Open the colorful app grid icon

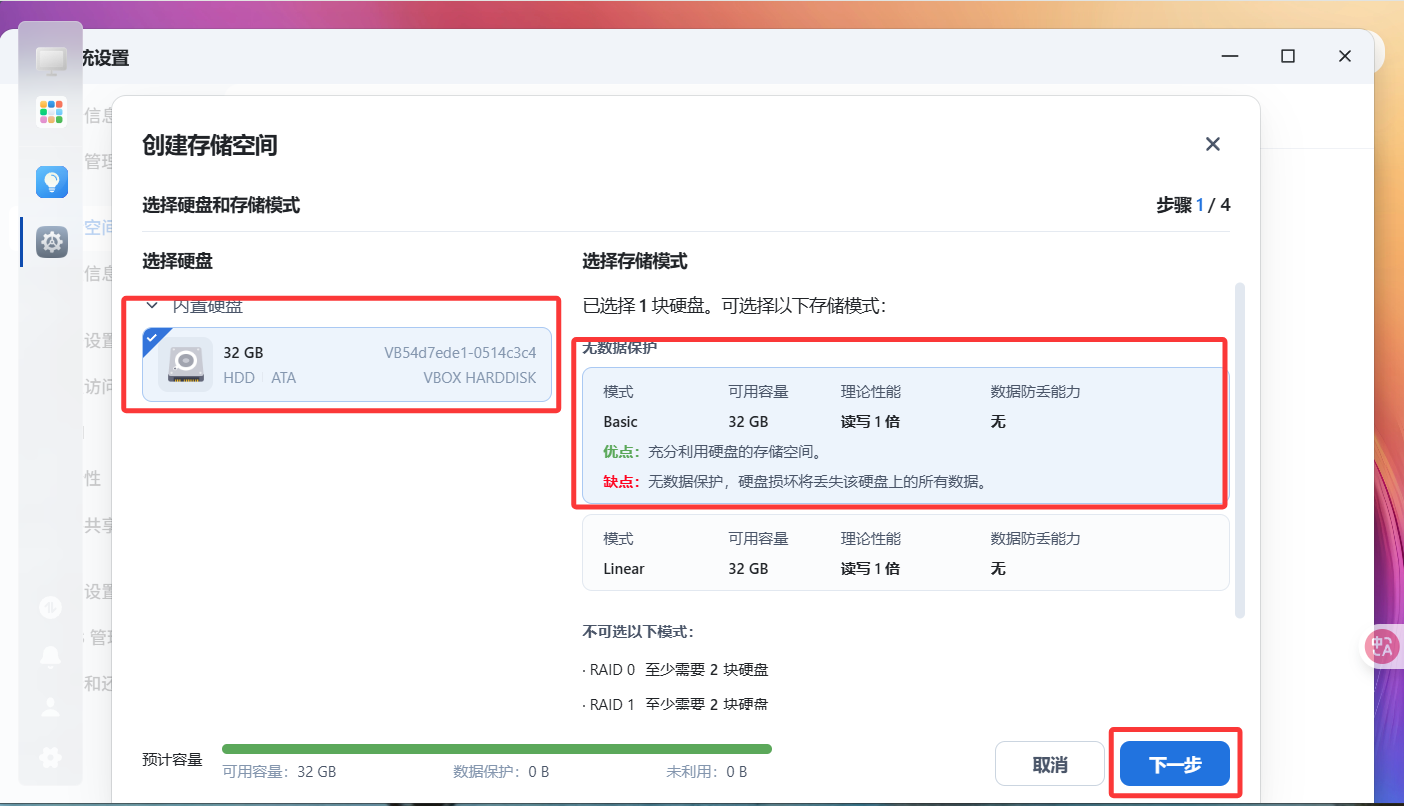[51, 111]
